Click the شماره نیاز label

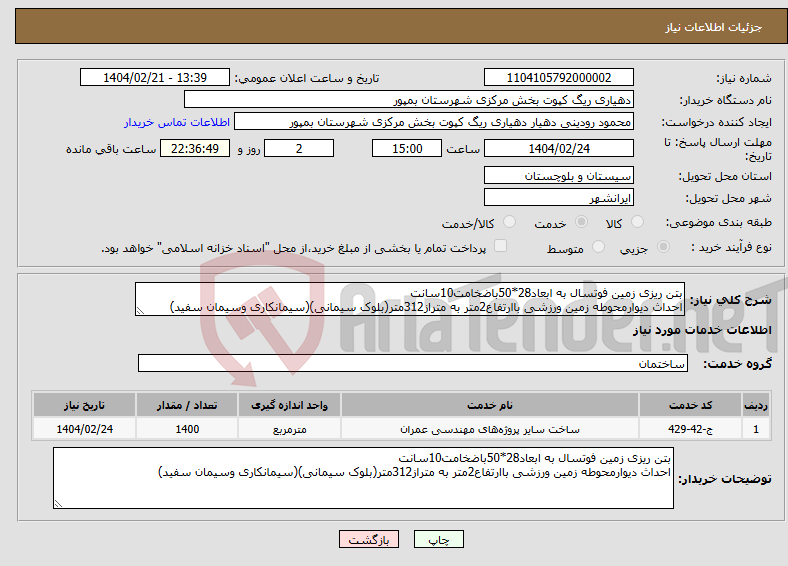point(744,78)
